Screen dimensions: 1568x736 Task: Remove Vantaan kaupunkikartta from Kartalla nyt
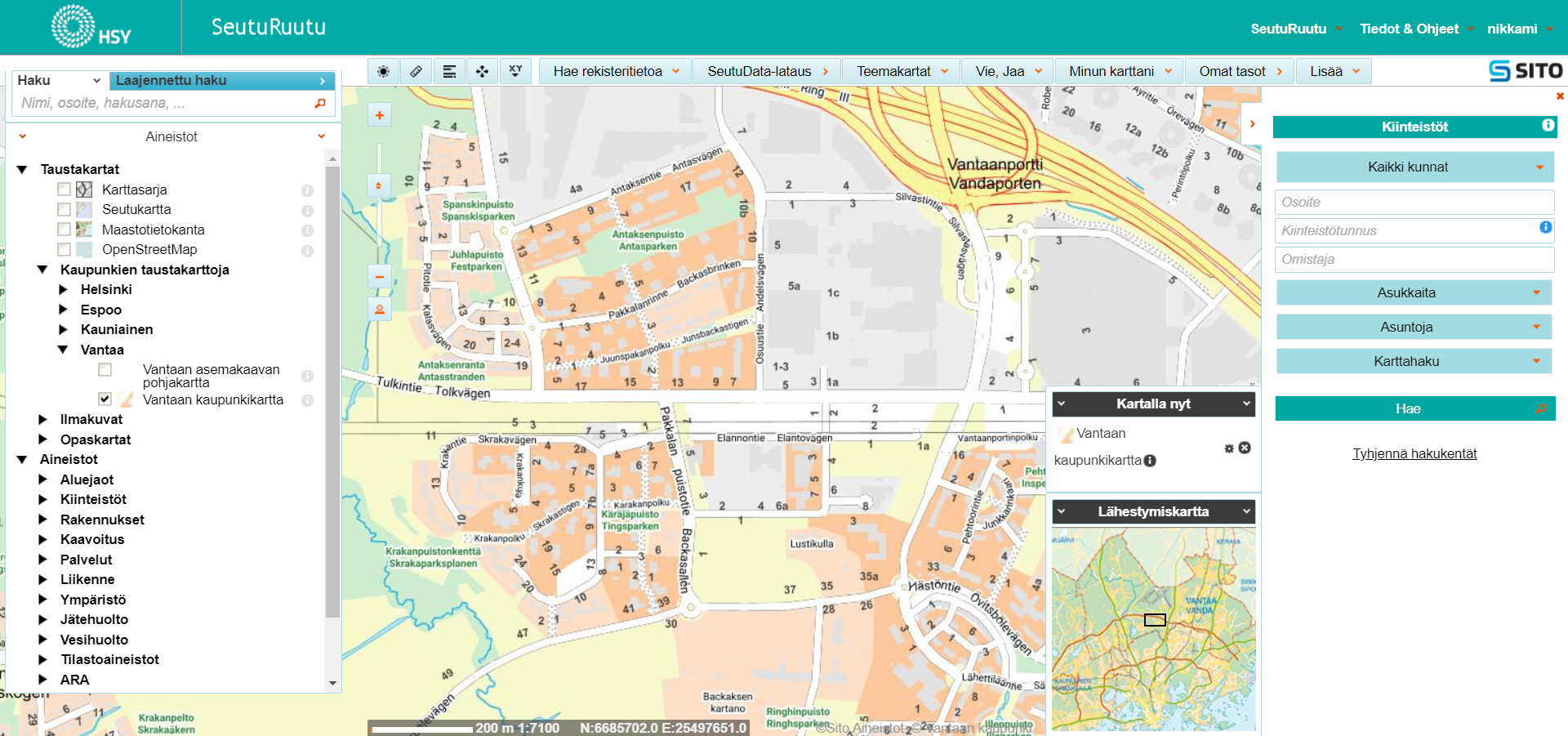coord(1245,448)
